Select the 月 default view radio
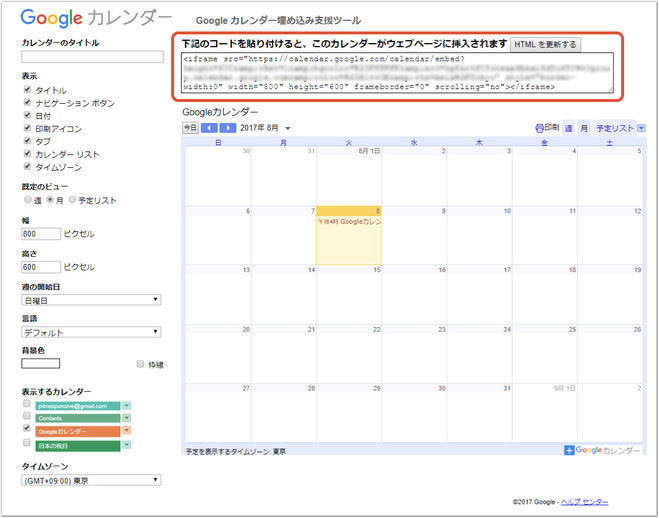The height and width of the screenshot is (518, 659). click(50, 200)
